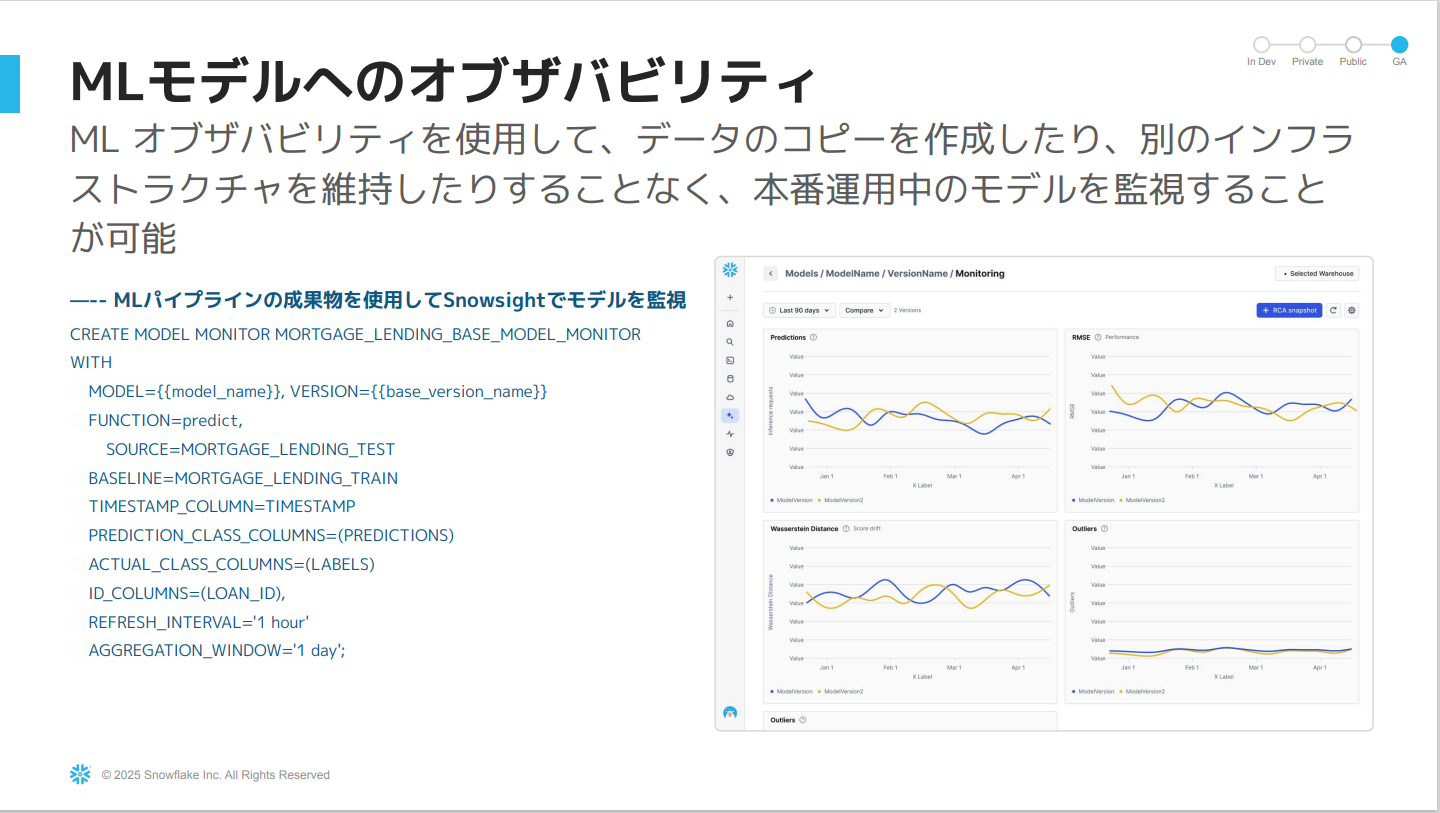Toggle ModelVersion2 legend in Wasserstein Distance chart
This screenshot has height=813, width=1440.
[841, 691]
